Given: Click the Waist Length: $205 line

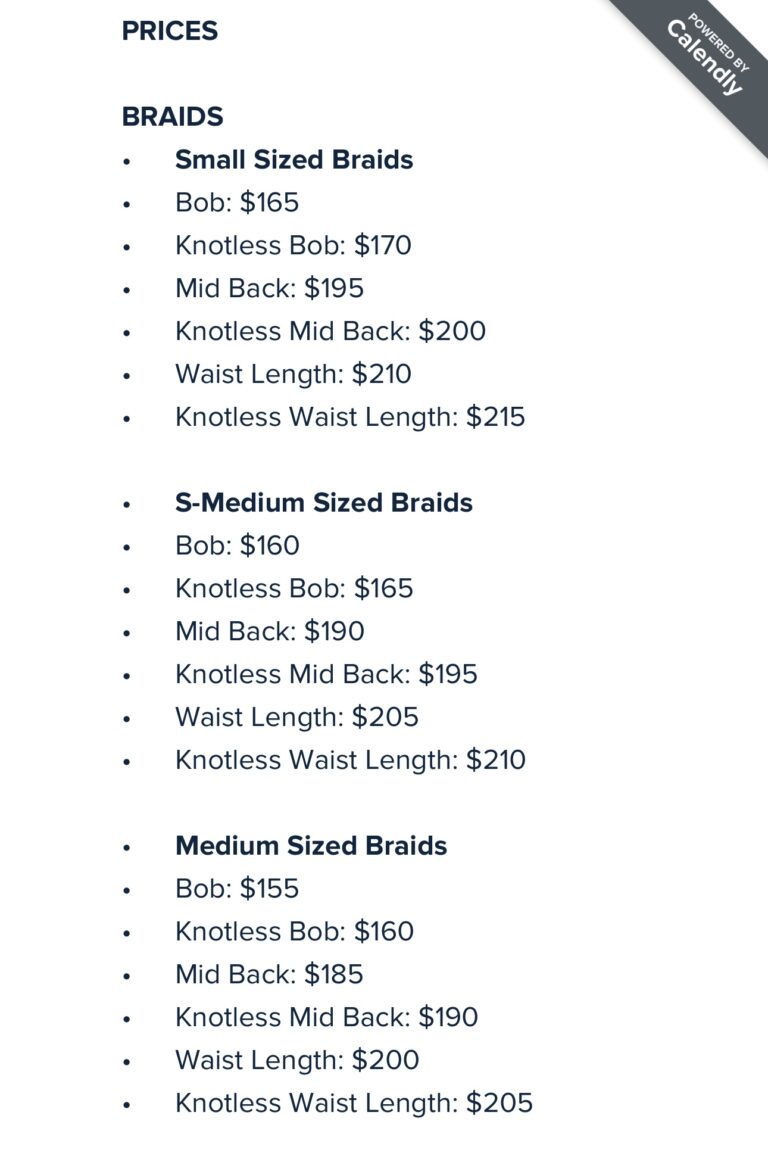Looking at the screenshot, I should pyautogui.click(x=297, y=718).
